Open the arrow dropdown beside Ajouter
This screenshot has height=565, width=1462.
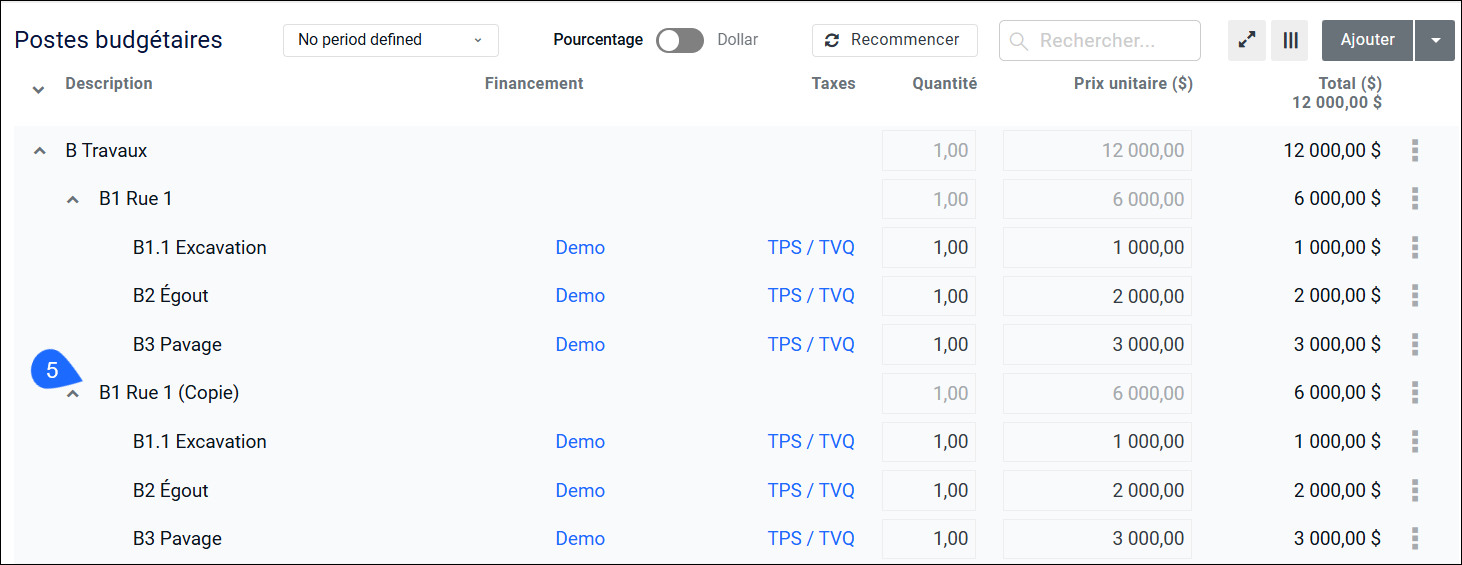1435,41
